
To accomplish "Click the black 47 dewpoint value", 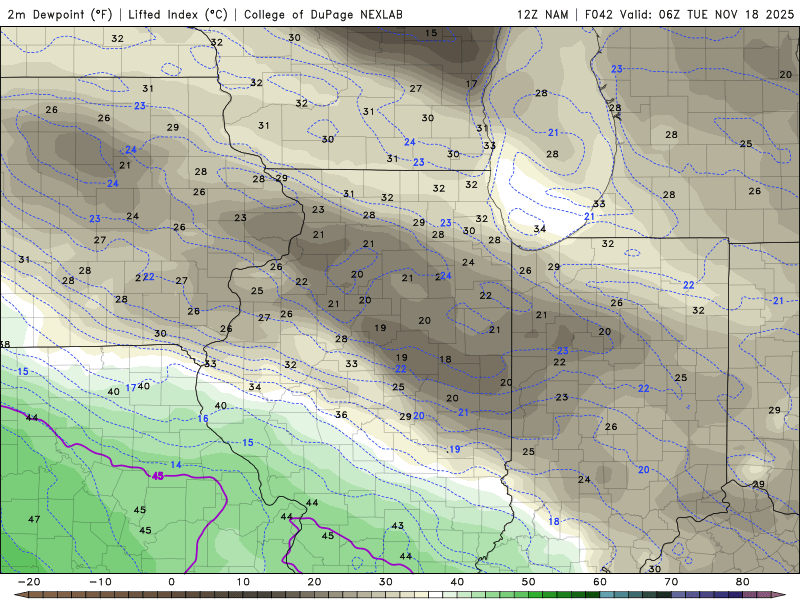I will [x=34, y=519].
